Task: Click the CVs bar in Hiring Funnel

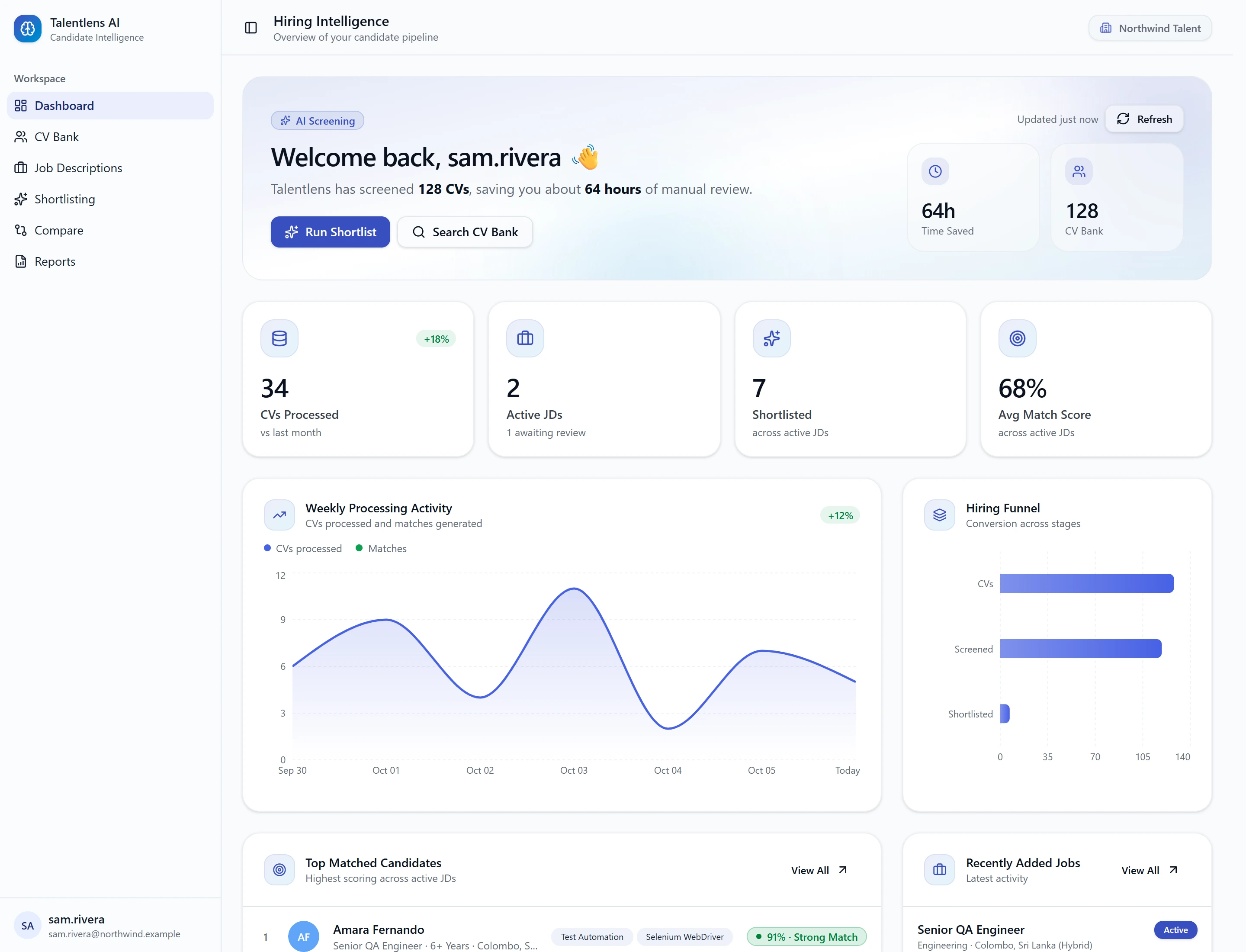Action: click(1086, 583)
